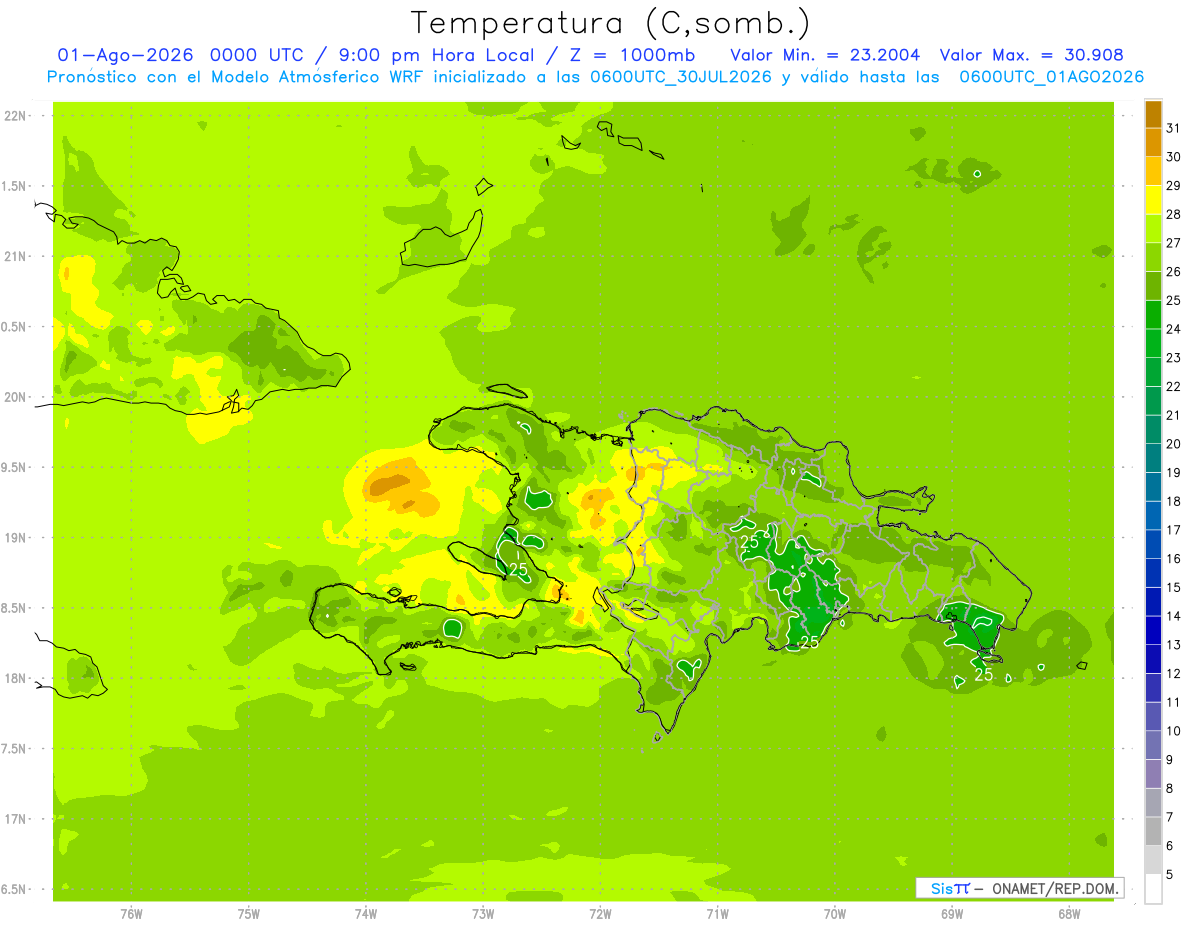This screenshot has width=1200, height=927.
Task: Click the '68W' longitude axis label
Action: pos(1069,912)
